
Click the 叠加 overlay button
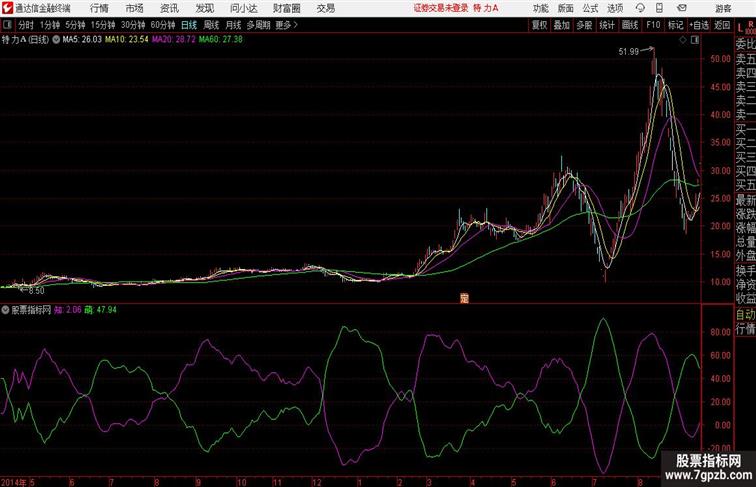click(562, 25)
